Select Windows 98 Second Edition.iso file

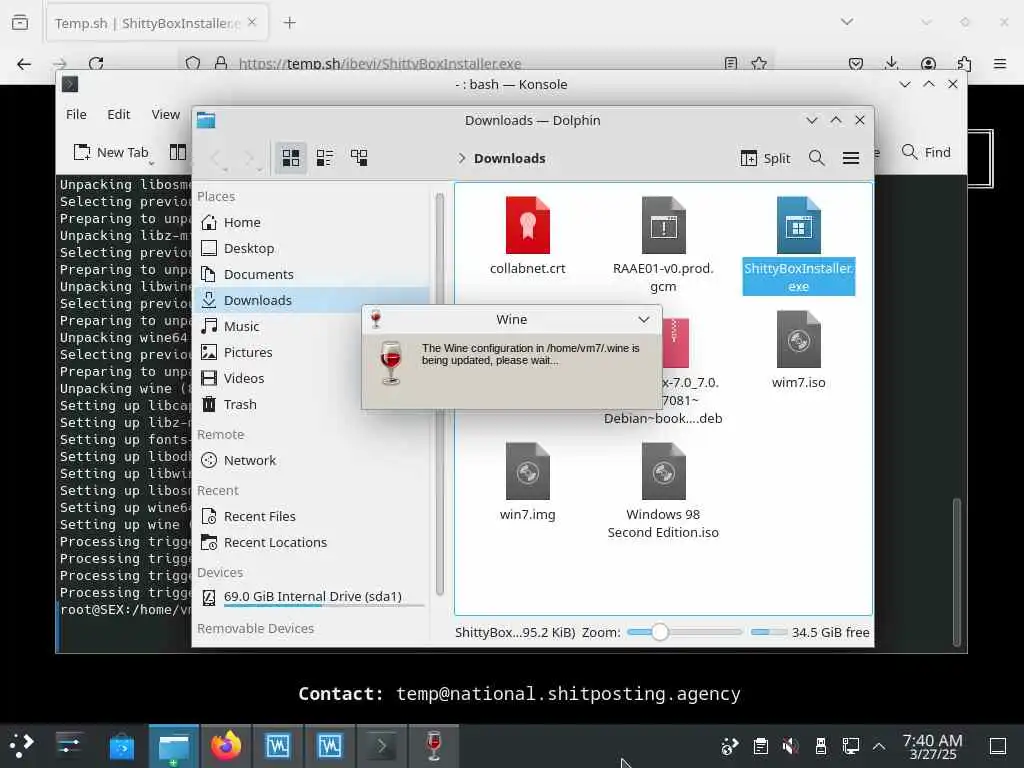tap(664, 472)
